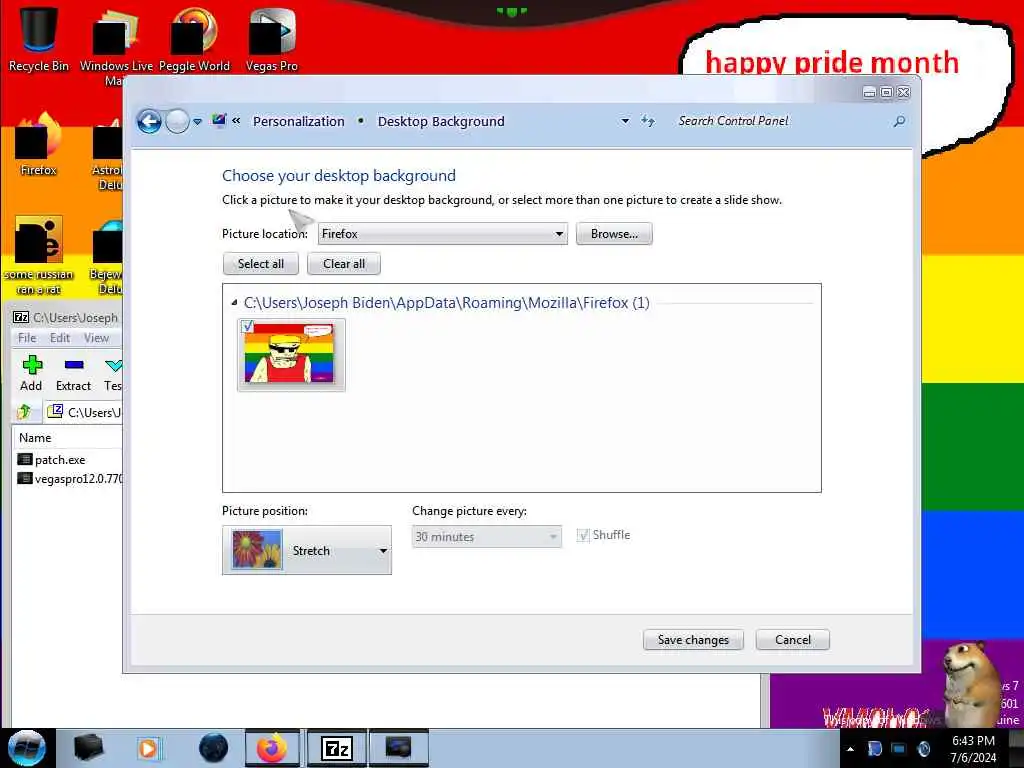Select the Firefox desktop icon
1024x768 pixels.
click(39, 145)
